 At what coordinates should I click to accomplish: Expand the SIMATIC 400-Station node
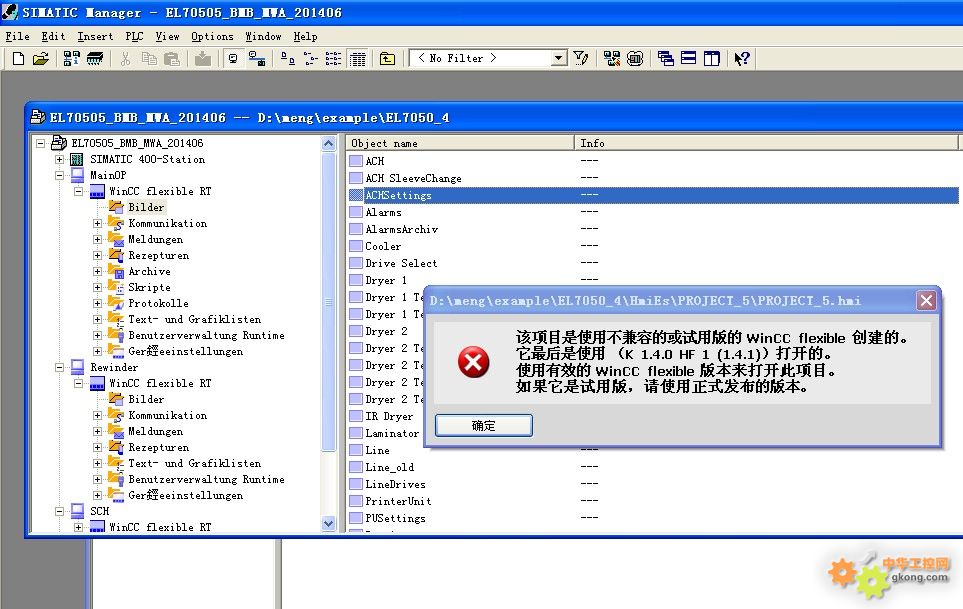60,159
